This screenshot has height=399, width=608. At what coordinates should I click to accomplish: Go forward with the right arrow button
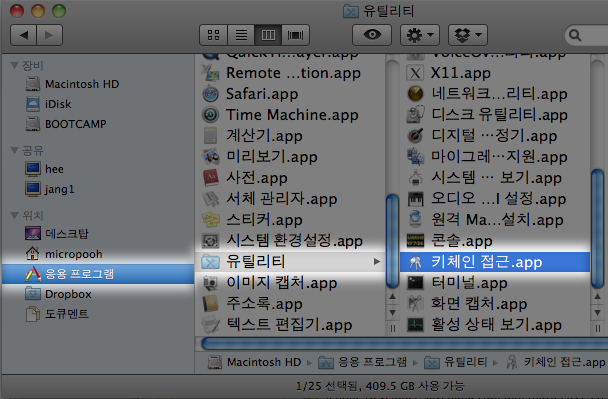pyautogui.click(x=49, y=35)
